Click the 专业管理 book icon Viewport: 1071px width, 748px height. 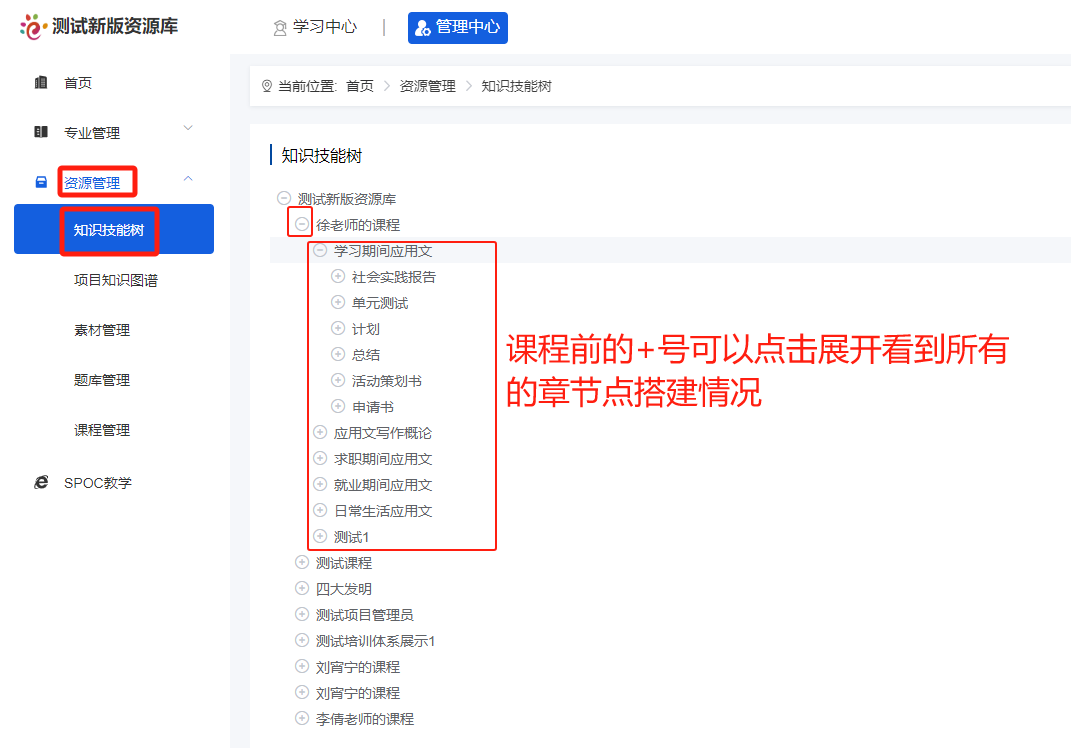coord(41,132)
